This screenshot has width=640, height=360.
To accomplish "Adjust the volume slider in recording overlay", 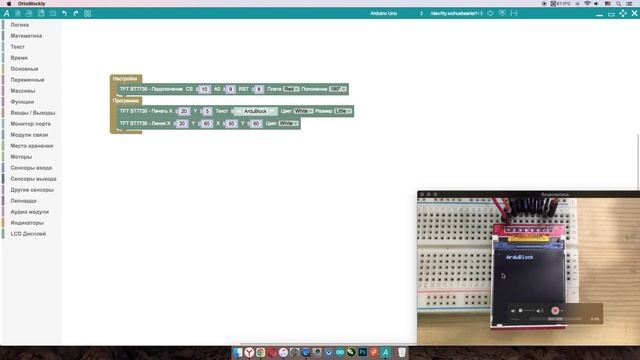I will [527, 311].
